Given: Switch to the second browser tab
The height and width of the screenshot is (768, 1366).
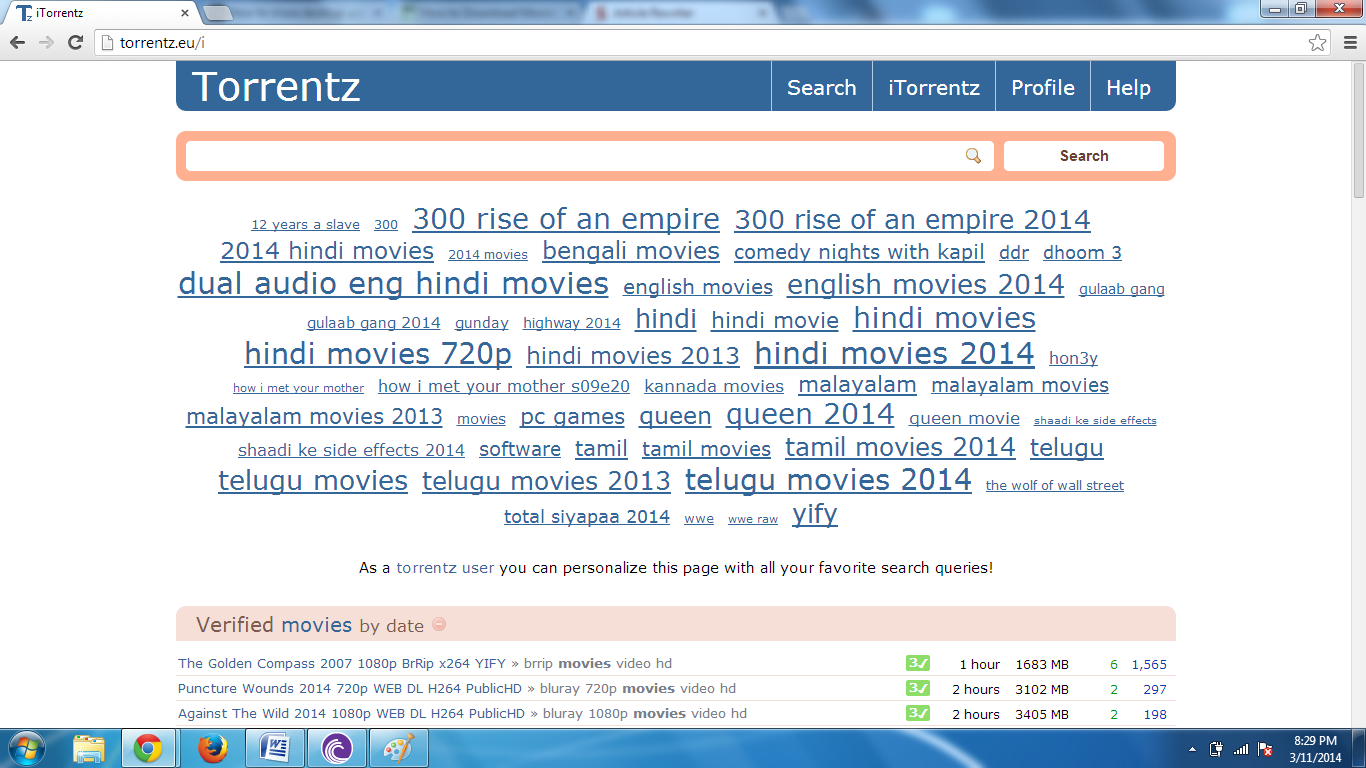Looking at the screenshot, I should point(300,13).
